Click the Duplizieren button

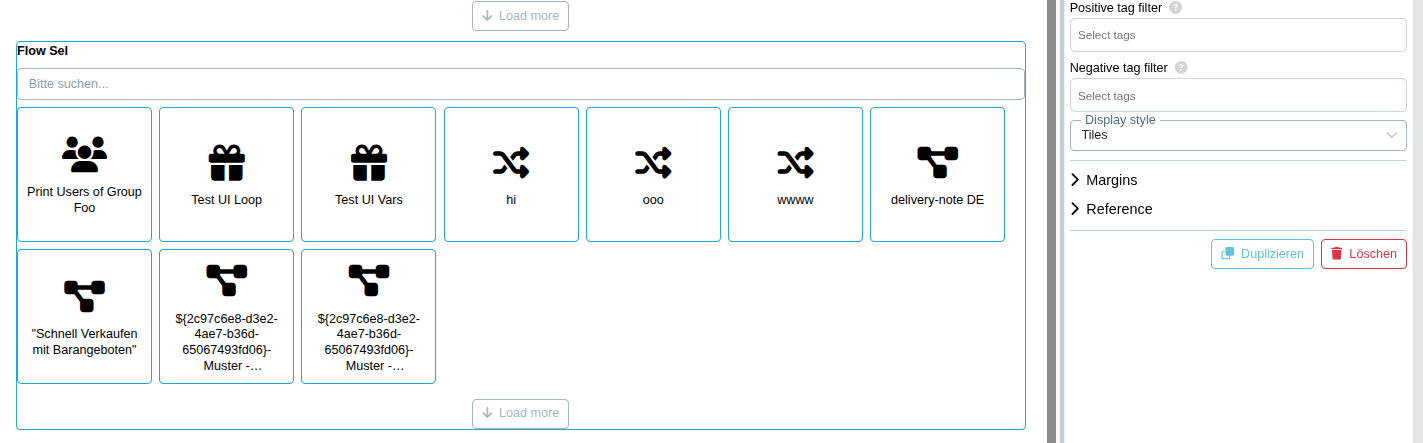click(1262, 254)
